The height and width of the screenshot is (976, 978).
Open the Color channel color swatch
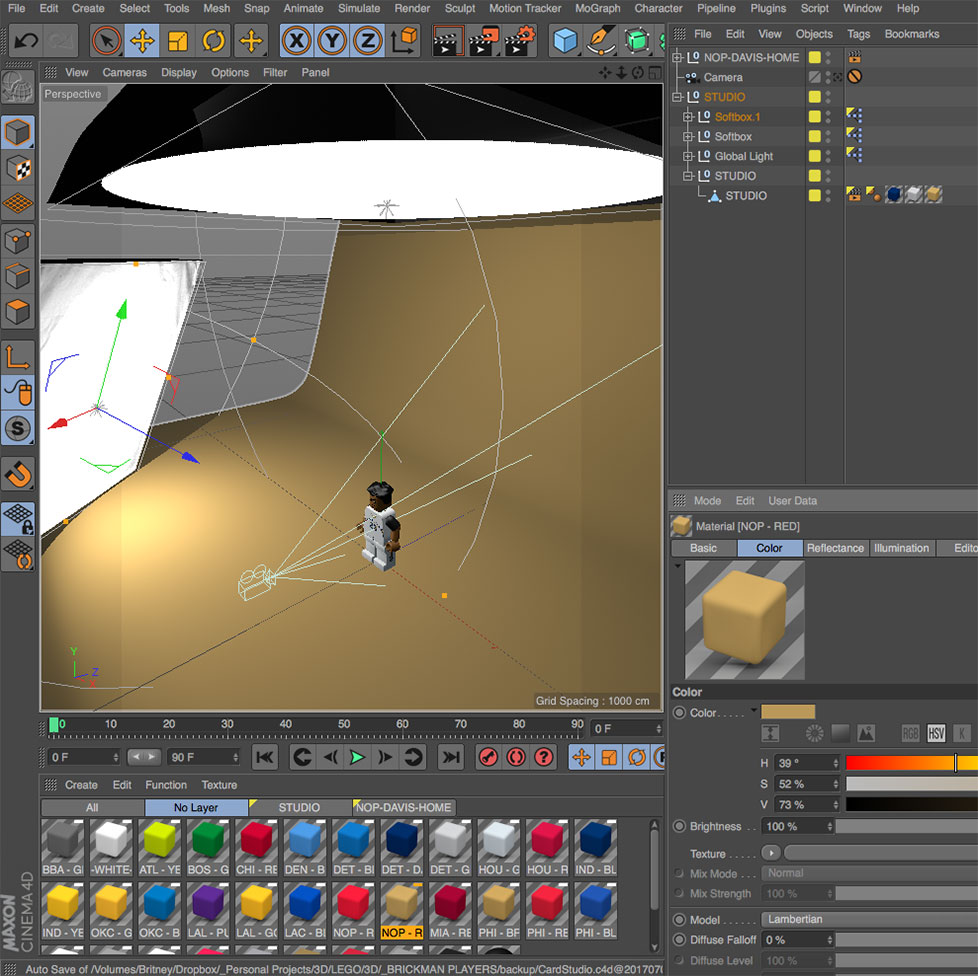click(790, 712)
